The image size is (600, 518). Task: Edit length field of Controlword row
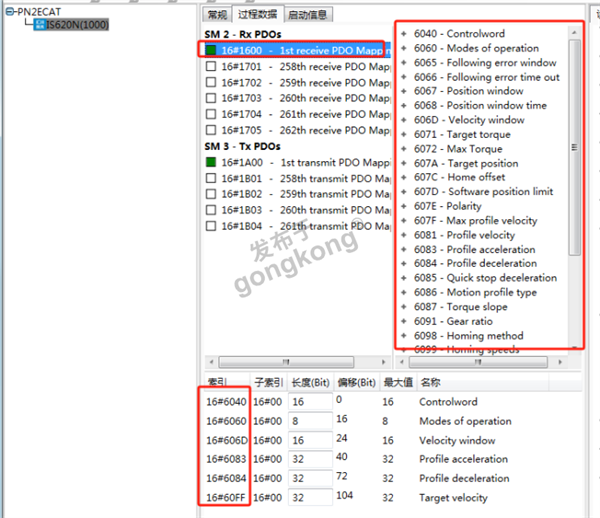click(x=310, y=402)
